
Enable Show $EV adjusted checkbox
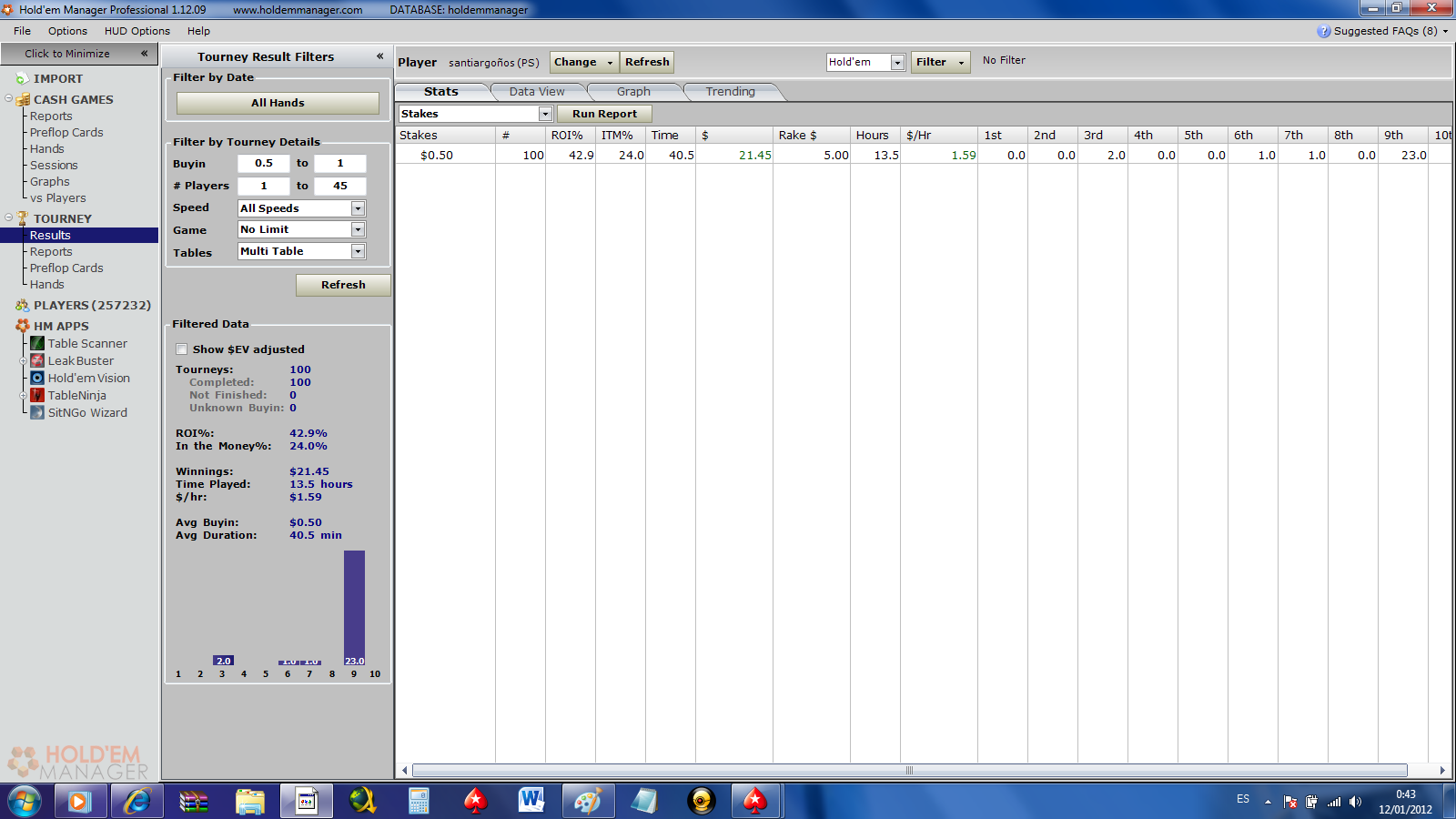(x=181, y=349)
